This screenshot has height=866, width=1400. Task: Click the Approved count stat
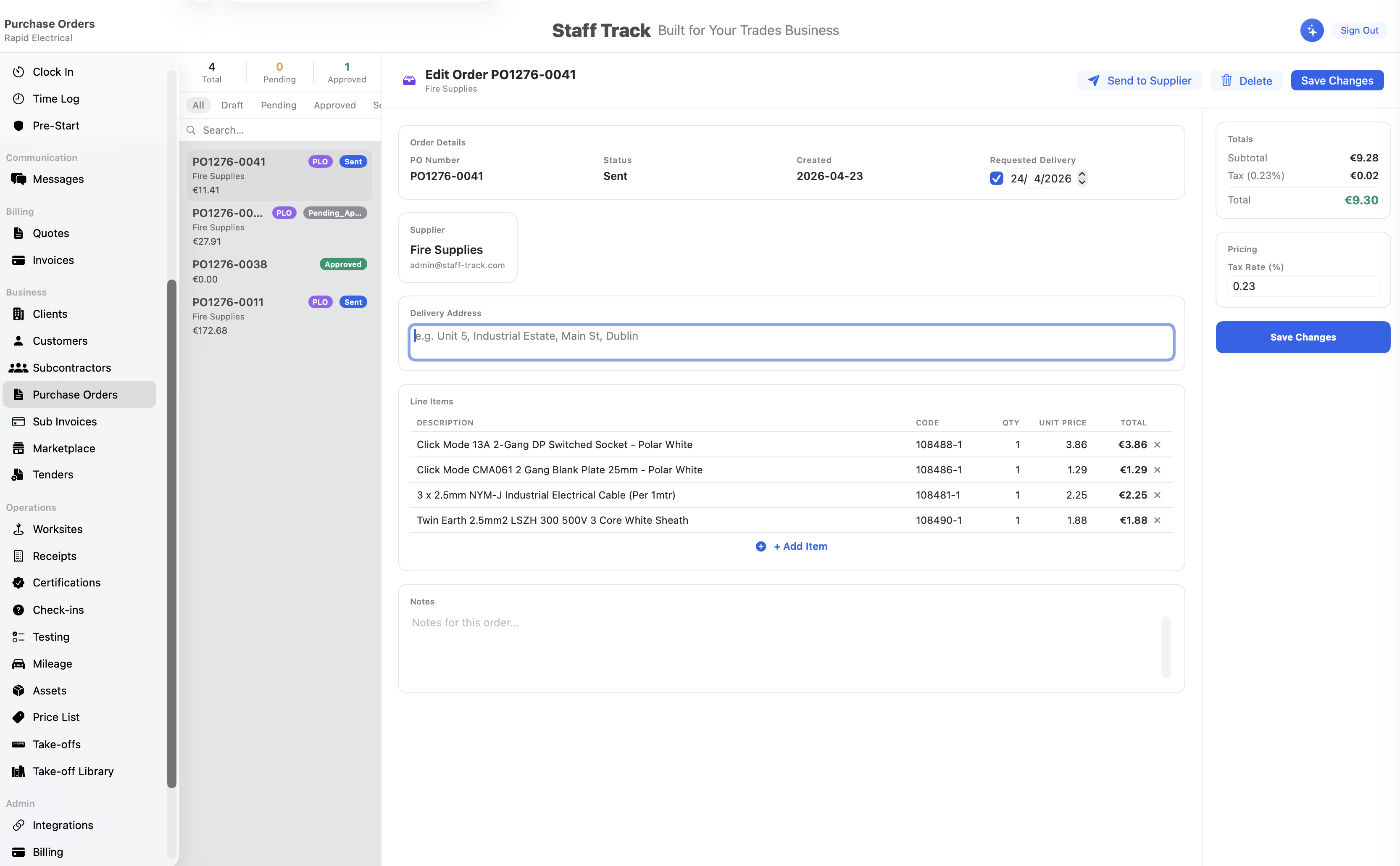click(x=347, y=72)
